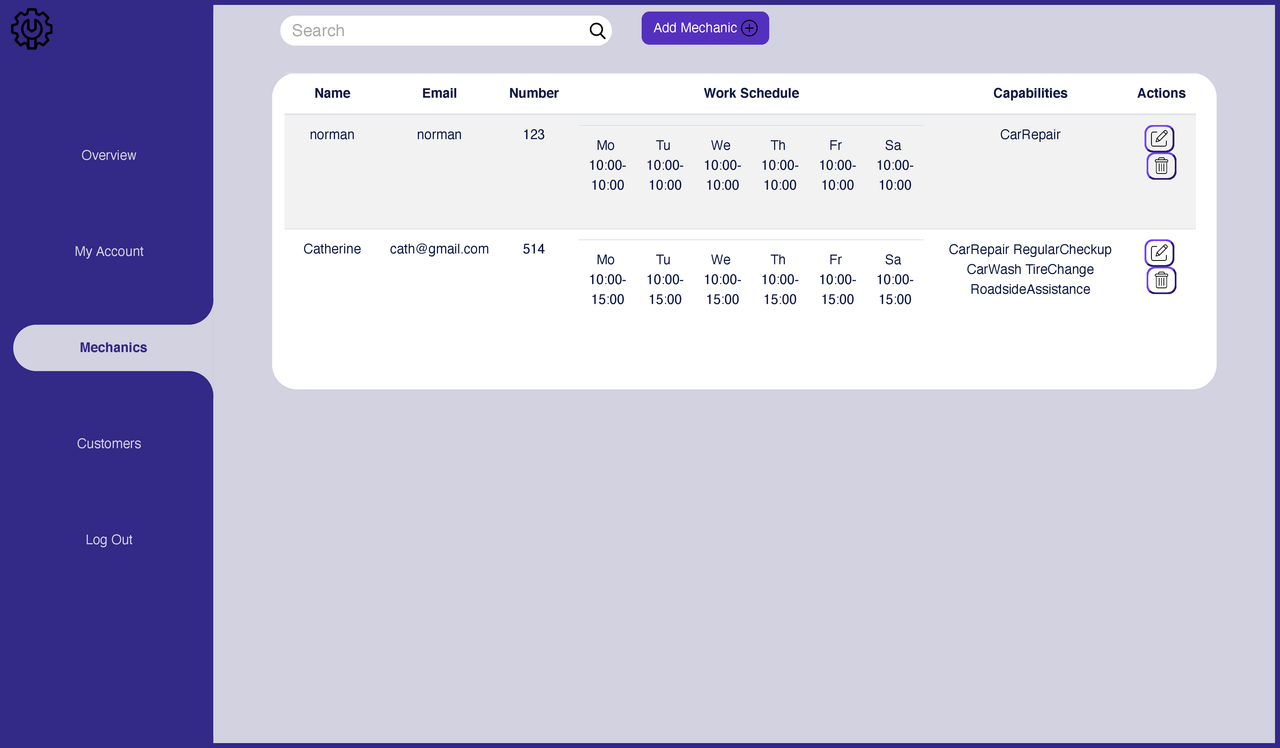This screenshot has width=1280, height=748.
Task: Click the Capabilities column header
Action: coord(1030,93)
